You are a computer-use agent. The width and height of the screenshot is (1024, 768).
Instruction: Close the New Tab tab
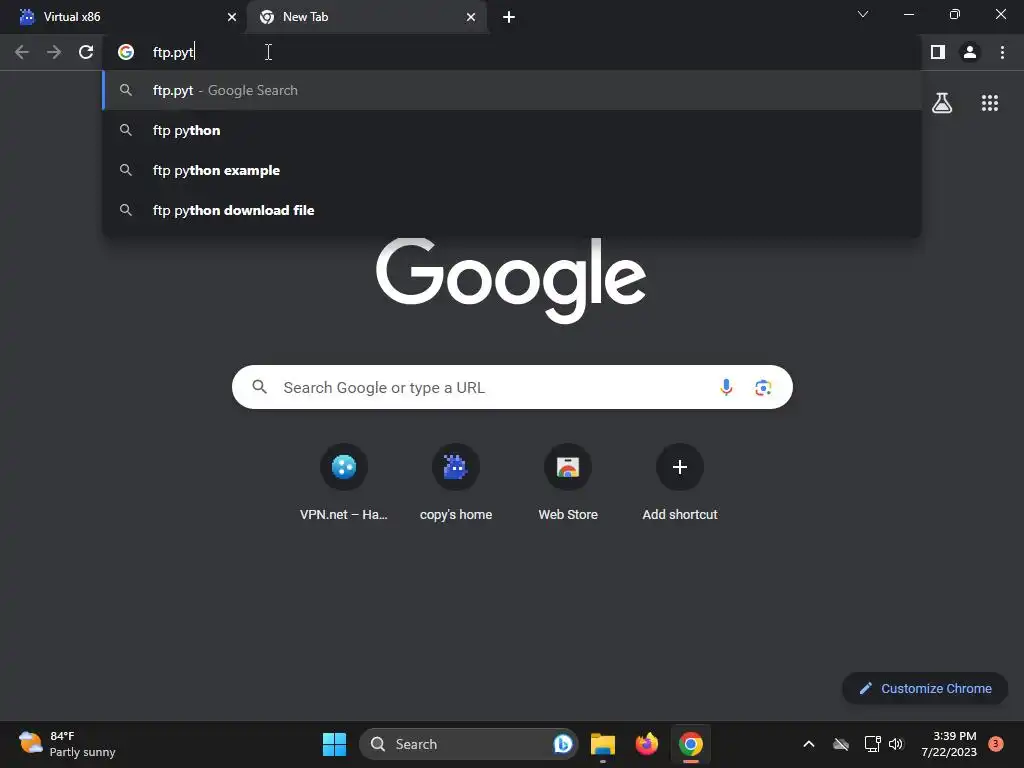[471, 17]
